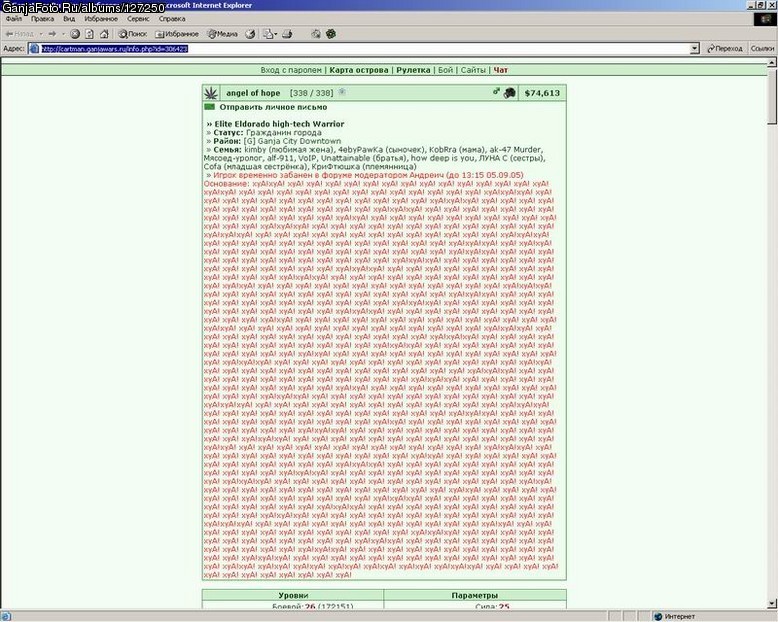Open the Чат link
The height and width of the screenshot is (622, 778).
501,70
